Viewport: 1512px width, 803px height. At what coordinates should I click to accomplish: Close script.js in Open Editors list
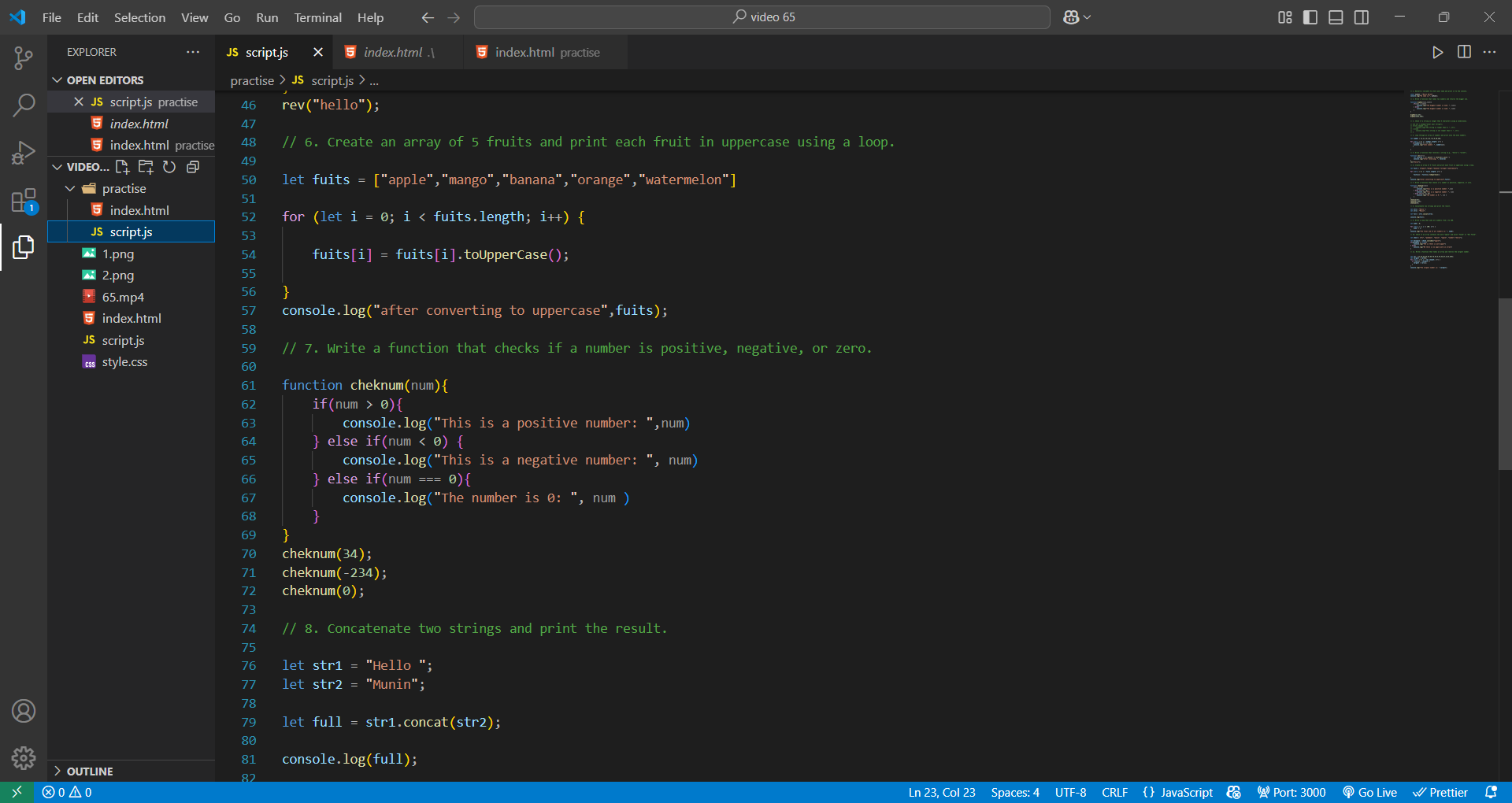pos(79,102)
